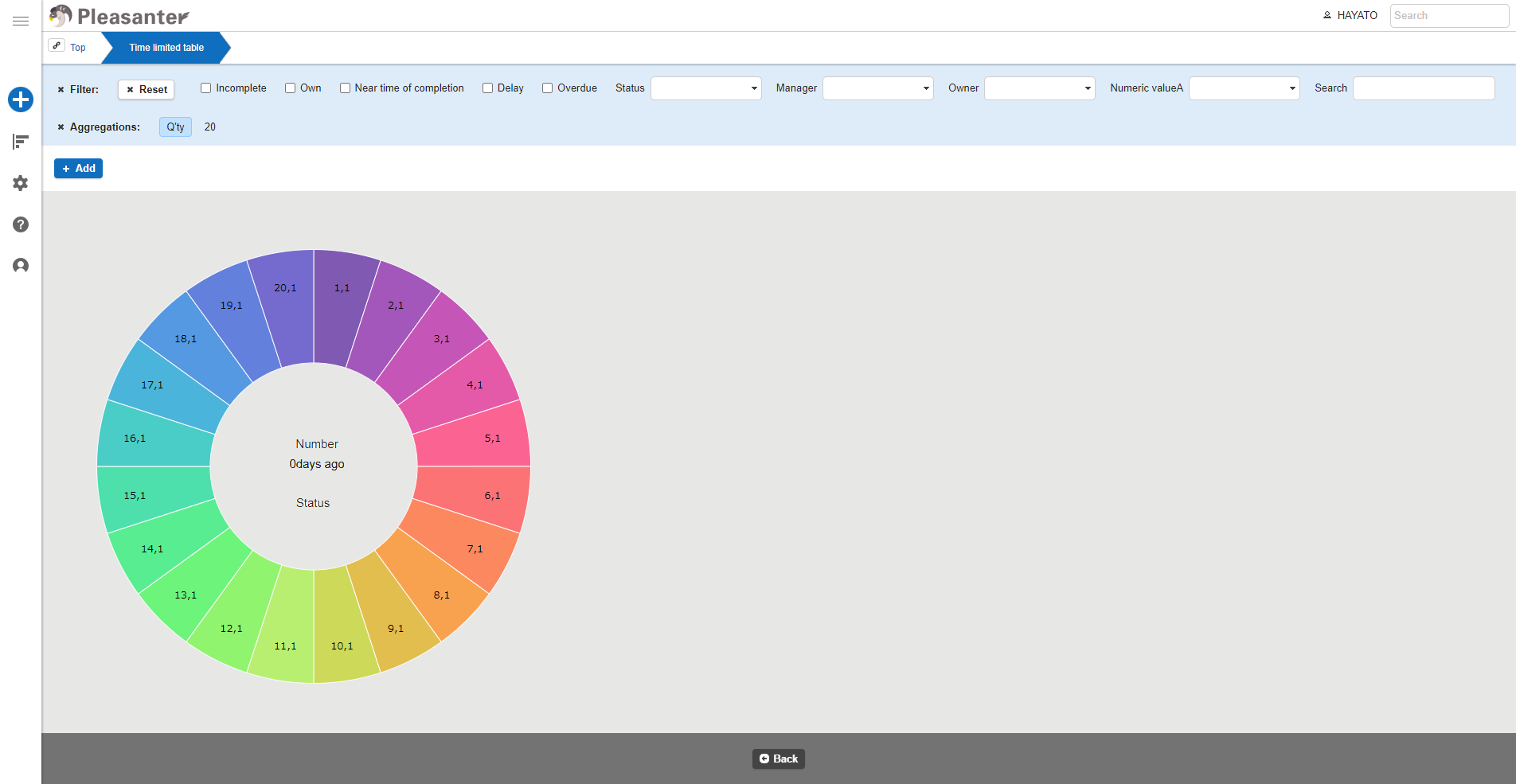Click the Reset filter button

click(x=147, y=90)
